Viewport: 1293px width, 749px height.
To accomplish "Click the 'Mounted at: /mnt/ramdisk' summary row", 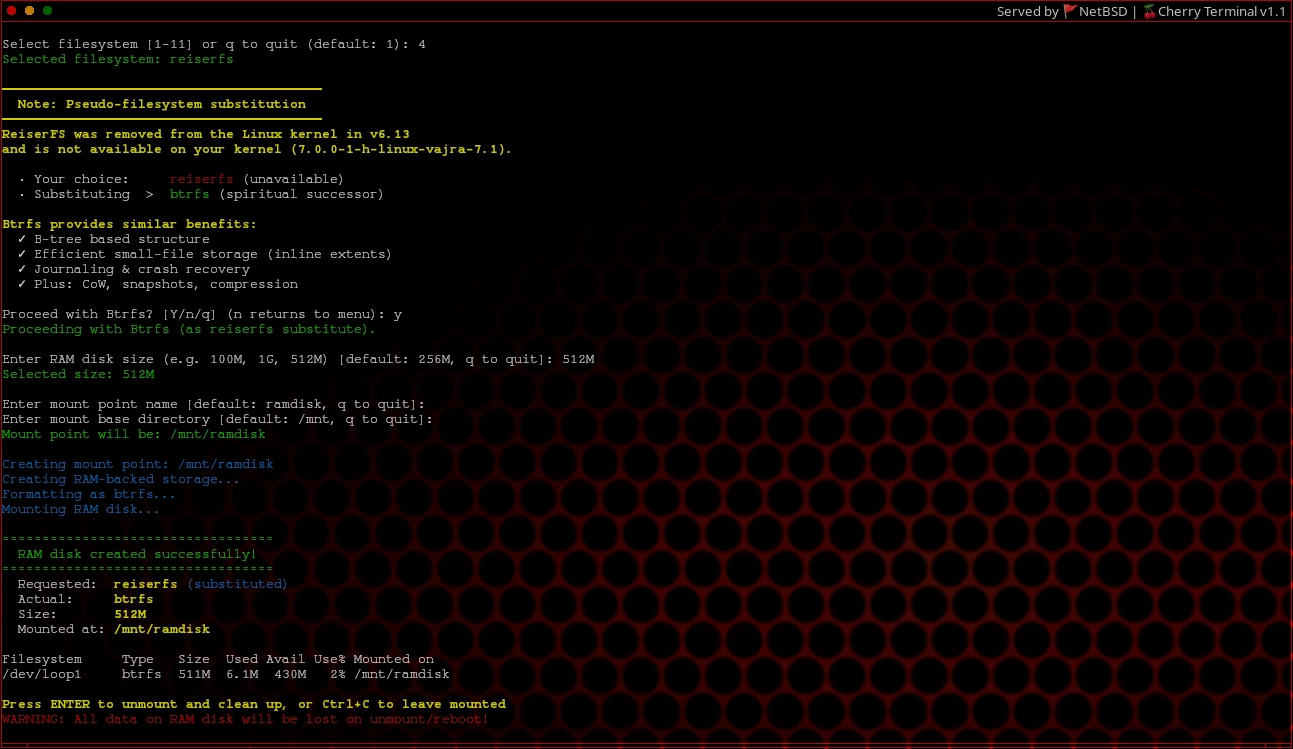I will (114, 629).
